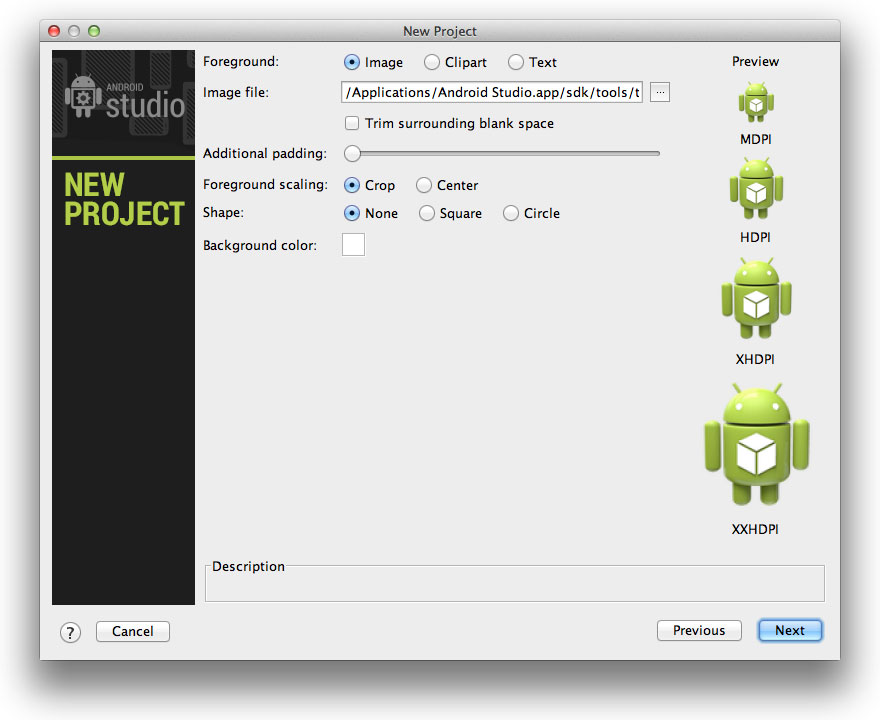This screenshot has height=720, width=880.
Task: Select Center foreground scaling
Action: (424, 185)
